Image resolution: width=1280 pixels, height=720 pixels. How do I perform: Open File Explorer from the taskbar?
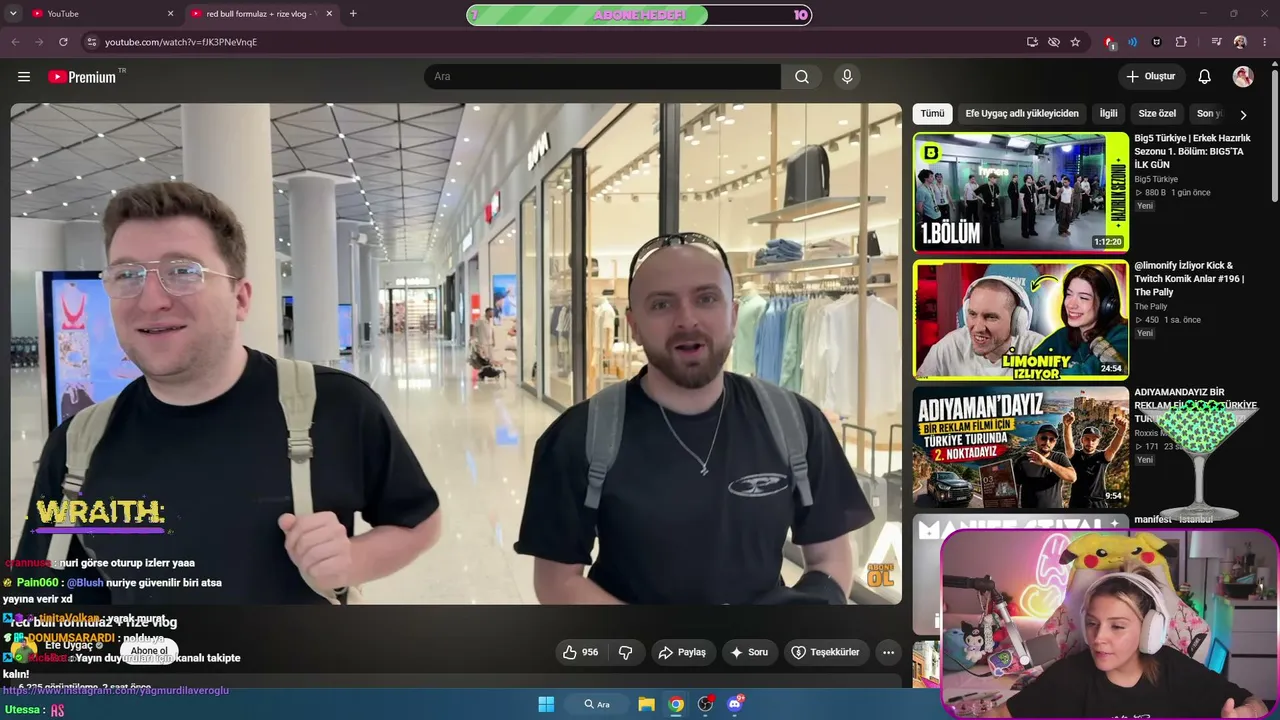click(646, 704)
